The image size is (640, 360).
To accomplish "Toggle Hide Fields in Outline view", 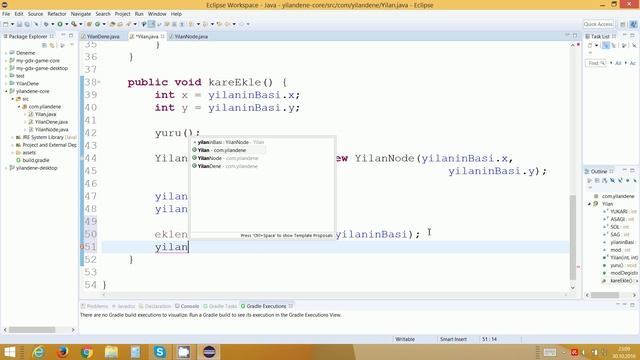I will [612, 180].
